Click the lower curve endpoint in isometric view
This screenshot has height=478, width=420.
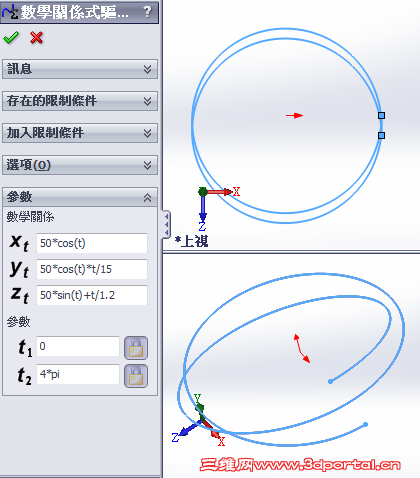click(365, 424)
